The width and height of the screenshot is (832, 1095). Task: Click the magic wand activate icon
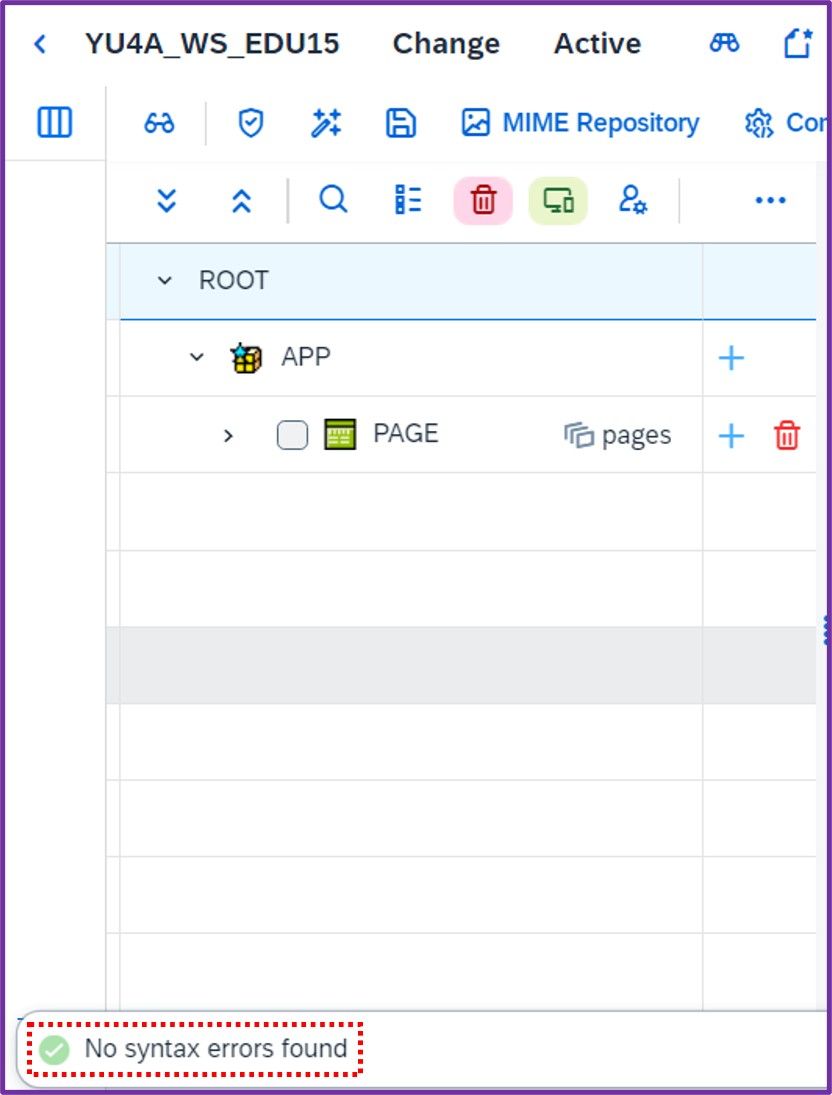point(326,123)
